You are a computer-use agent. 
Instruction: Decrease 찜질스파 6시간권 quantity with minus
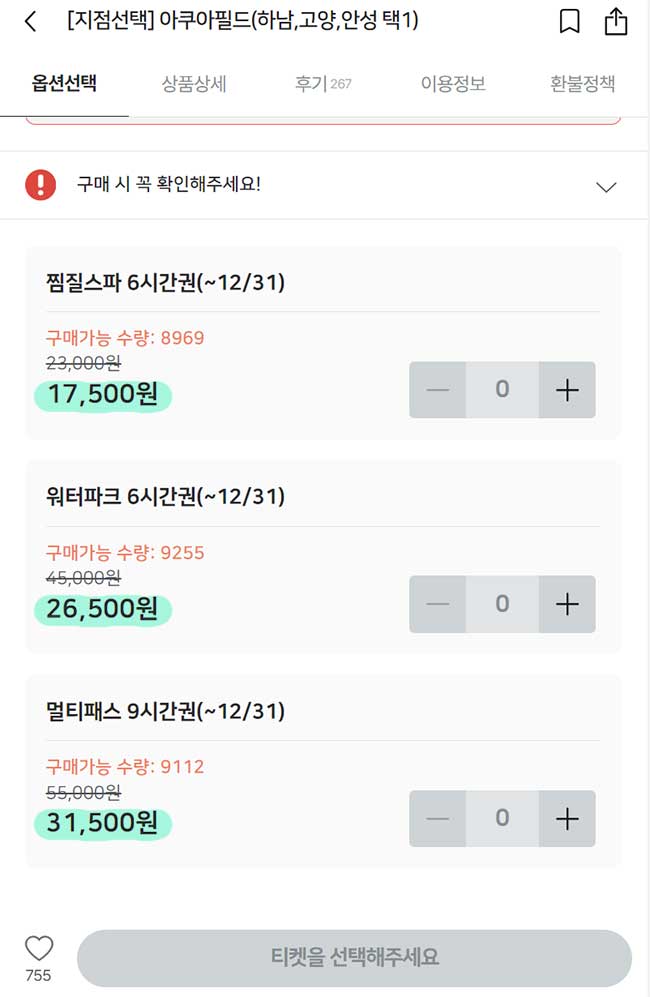[x=437, y=389]
